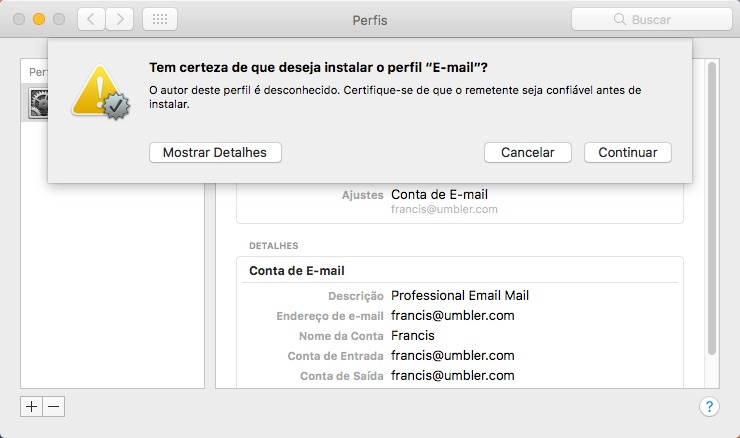Click the Perfis window title
Screen dimensions: 740x438
(x=370, y=19)
